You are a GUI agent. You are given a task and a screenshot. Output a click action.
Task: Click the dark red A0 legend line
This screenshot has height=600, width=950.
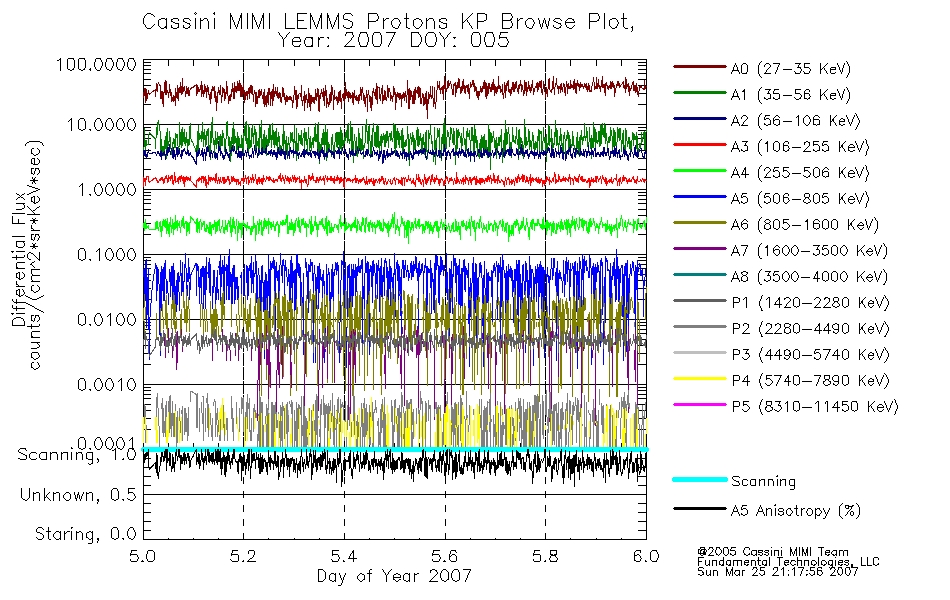pos(699,67)
